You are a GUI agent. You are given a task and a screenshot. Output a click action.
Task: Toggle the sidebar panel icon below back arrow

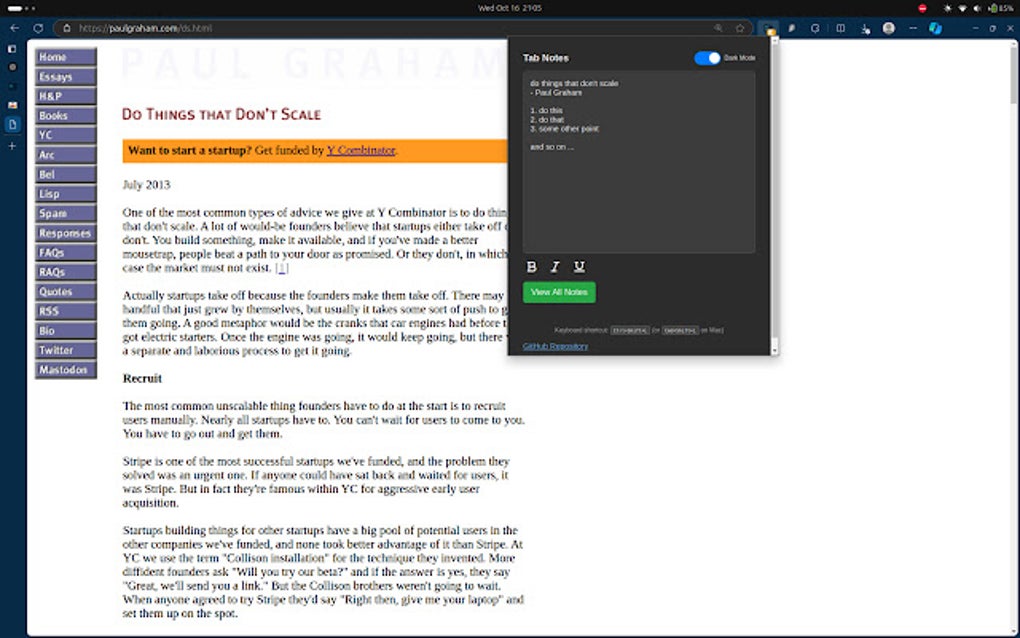[x=12, y=47]
